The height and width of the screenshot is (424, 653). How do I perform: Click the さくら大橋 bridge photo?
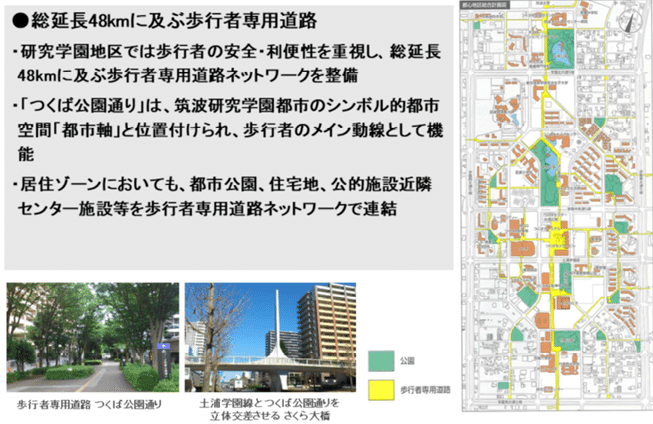point(270,337)
